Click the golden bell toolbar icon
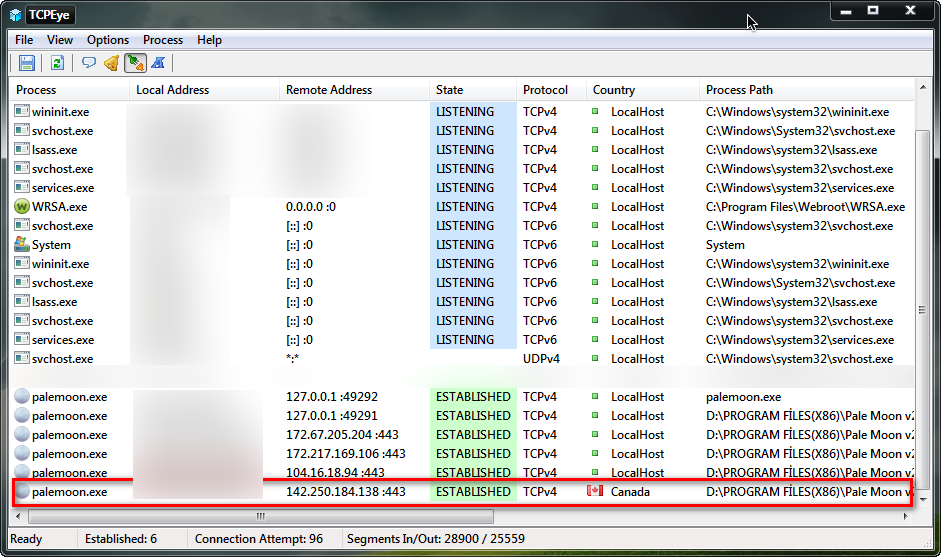Image resolution: width=941 pixels, height=557 pixels. click(112, 62)
